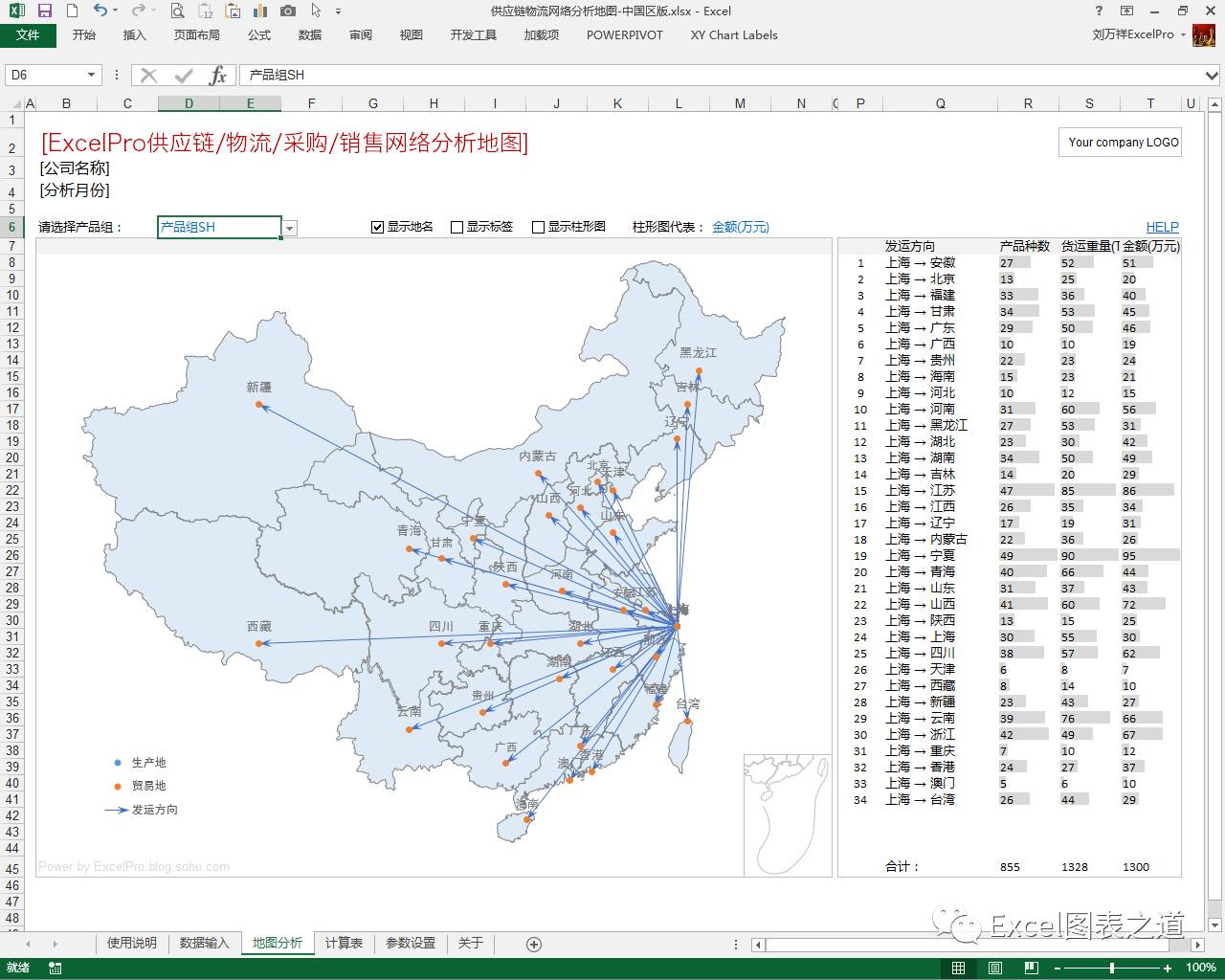This screenshot has height=980, width=1225.
Task: Click the New blank workbook icon
Action: pos(72,11)
